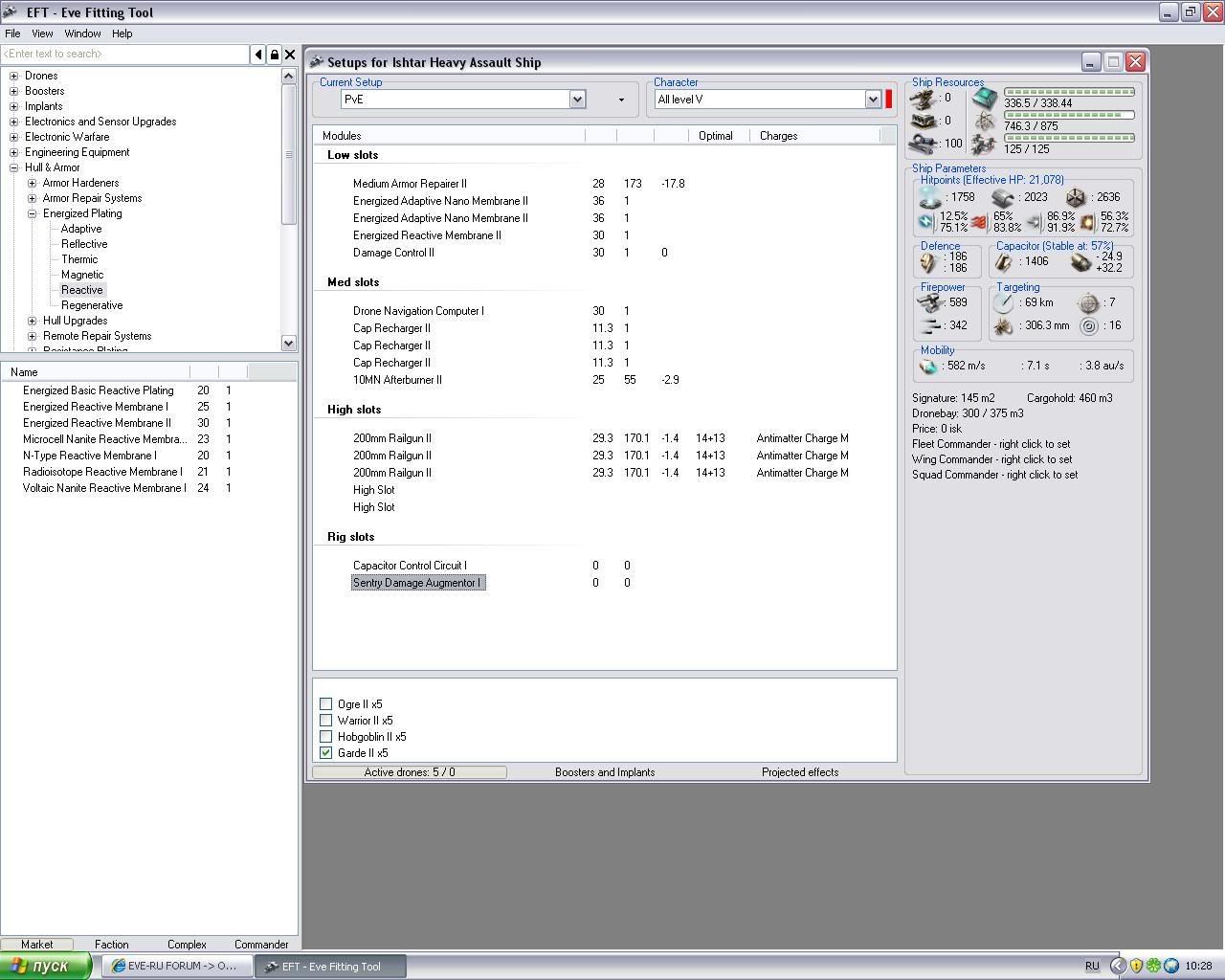This screenshot has width=1225, height=980.
Task: Click the drone bandwidth icon beside 125 / 125
Action: click(x=985, y=144)
